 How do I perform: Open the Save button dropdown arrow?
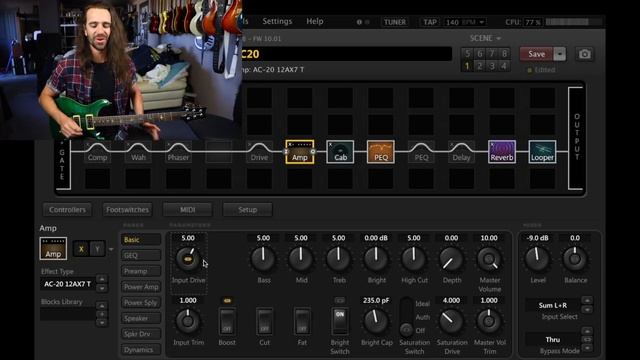560,54
